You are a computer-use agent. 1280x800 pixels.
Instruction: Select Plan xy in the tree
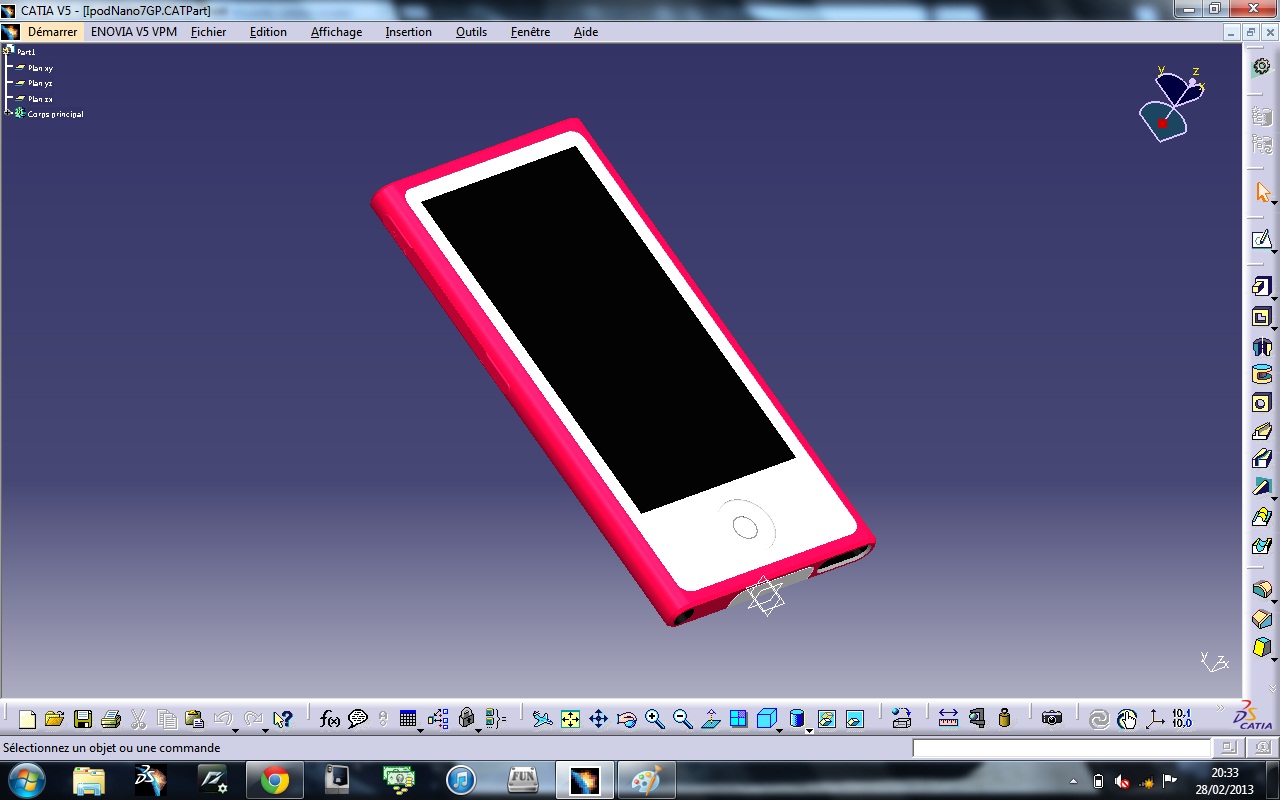pyautogui.click(x=40, y=68)
